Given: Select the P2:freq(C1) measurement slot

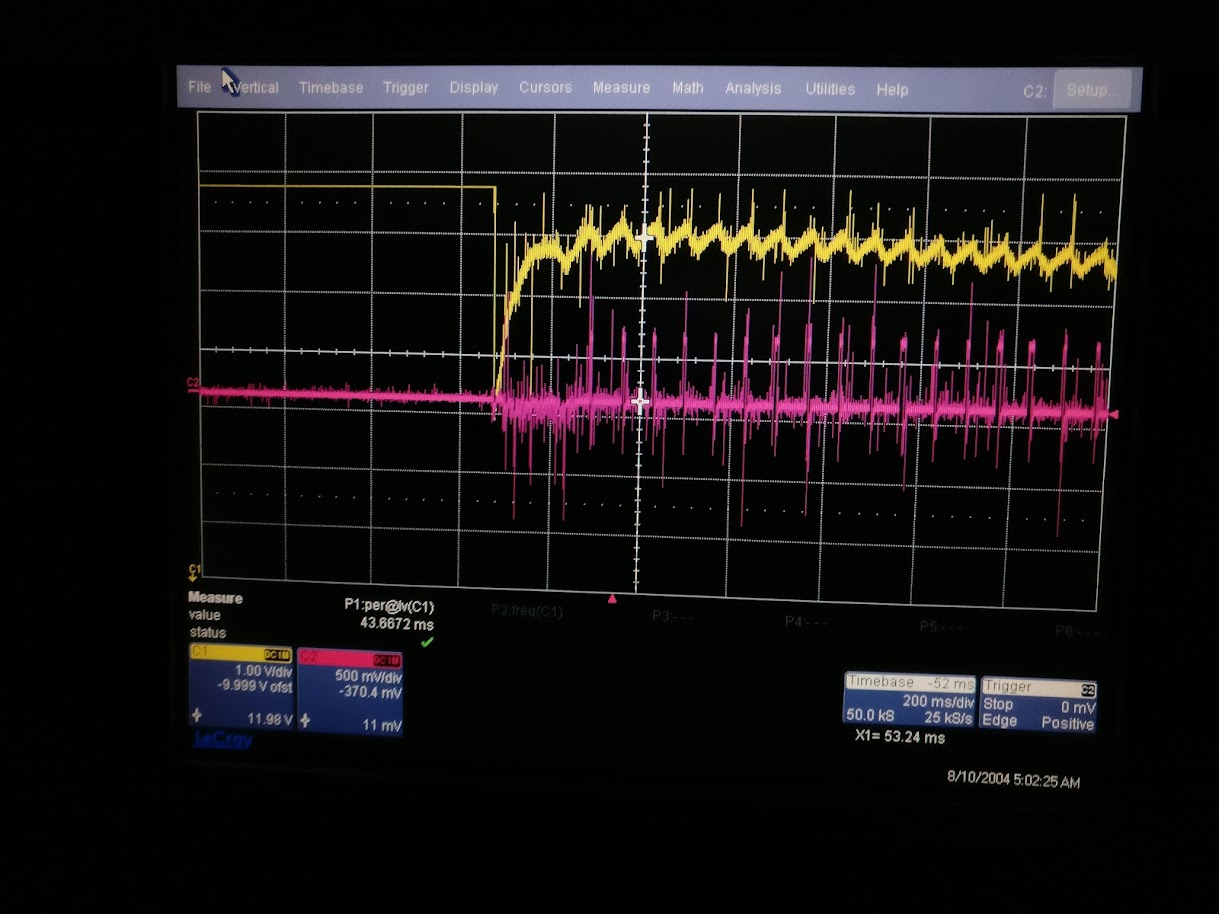Looking at the screenshot, I should coord(527,610).
